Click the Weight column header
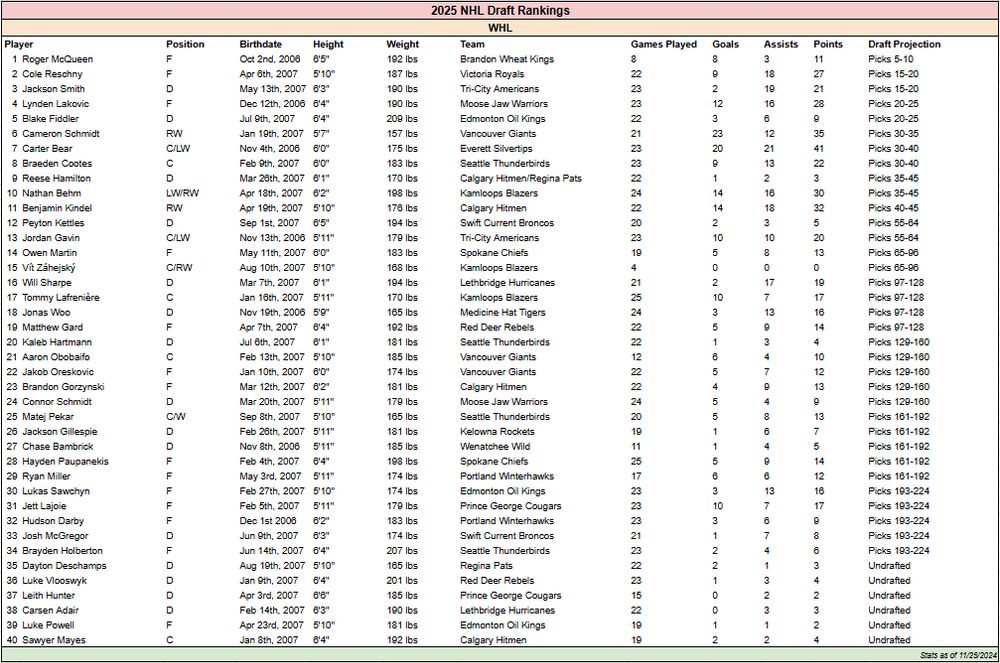Screen dimensions: 1000x663 click(402, 44)
